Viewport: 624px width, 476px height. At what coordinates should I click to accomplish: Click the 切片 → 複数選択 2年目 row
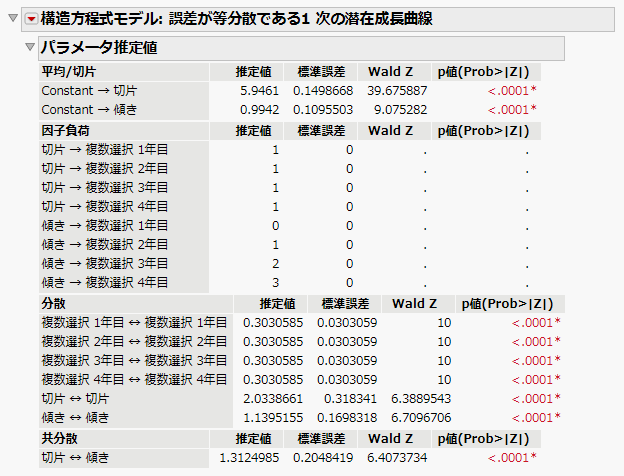pyautogui.click(x=105, y=169)
